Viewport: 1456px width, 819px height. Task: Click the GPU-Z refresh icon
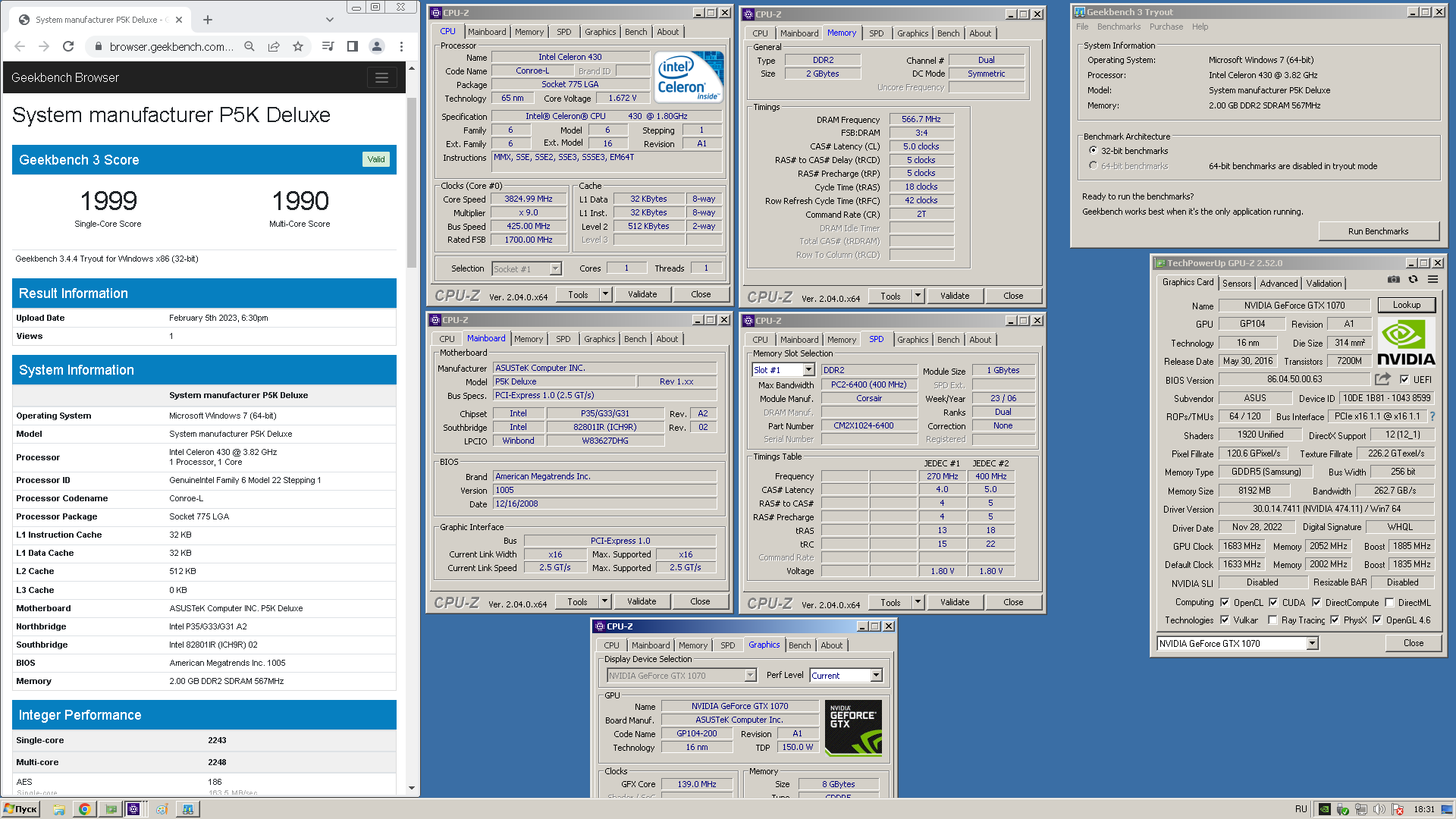pyautogui.click(x=1413, y=280)
